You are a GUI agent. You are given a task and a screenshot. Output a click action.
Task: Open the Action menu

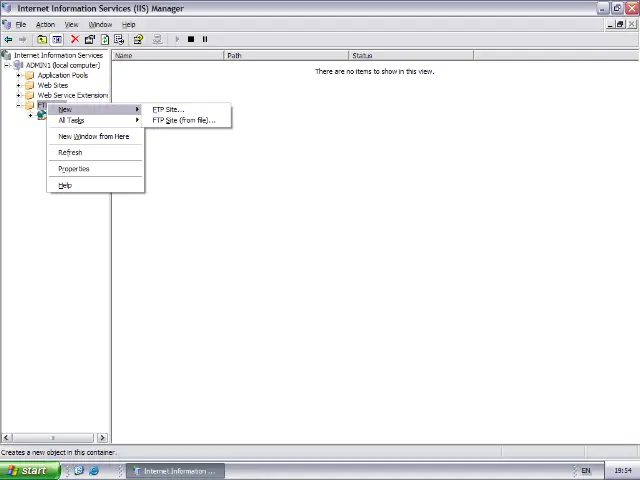[45, 24]
